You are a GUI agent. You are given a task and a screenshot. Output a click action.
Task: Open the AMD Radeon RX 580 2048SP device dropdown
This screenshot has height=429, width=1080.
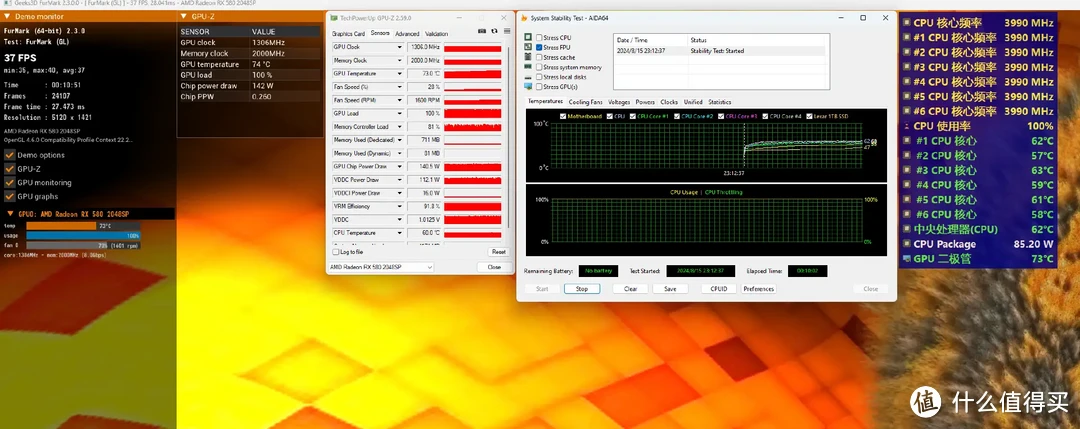[381, 267]
